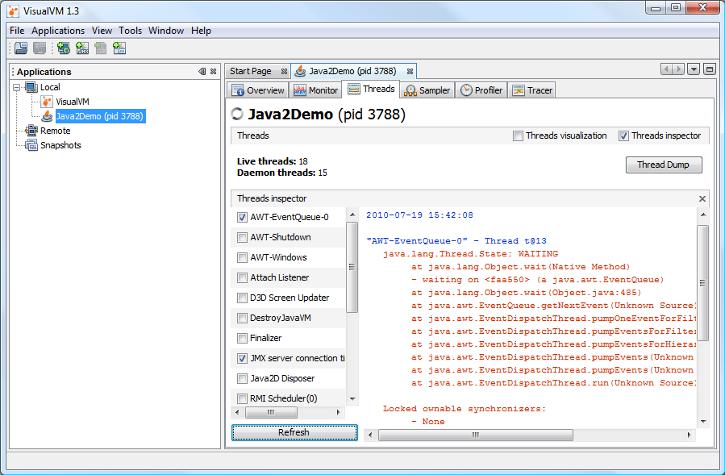Viewport: 725px width, 475px height.
Task: Click the Thread Dump button
Action: pos(663,165)
